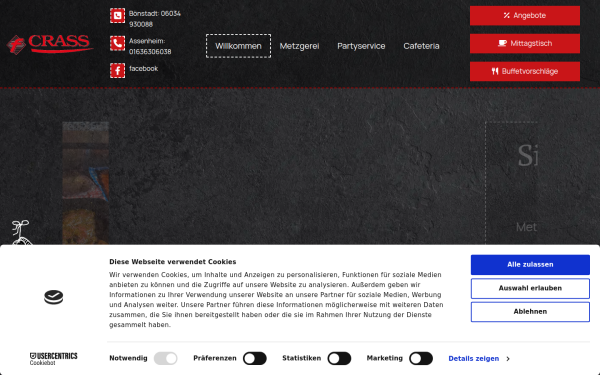
Task: Enable the Marketing cookie switch
Action: pyautogui.click(x=421, y=359)
